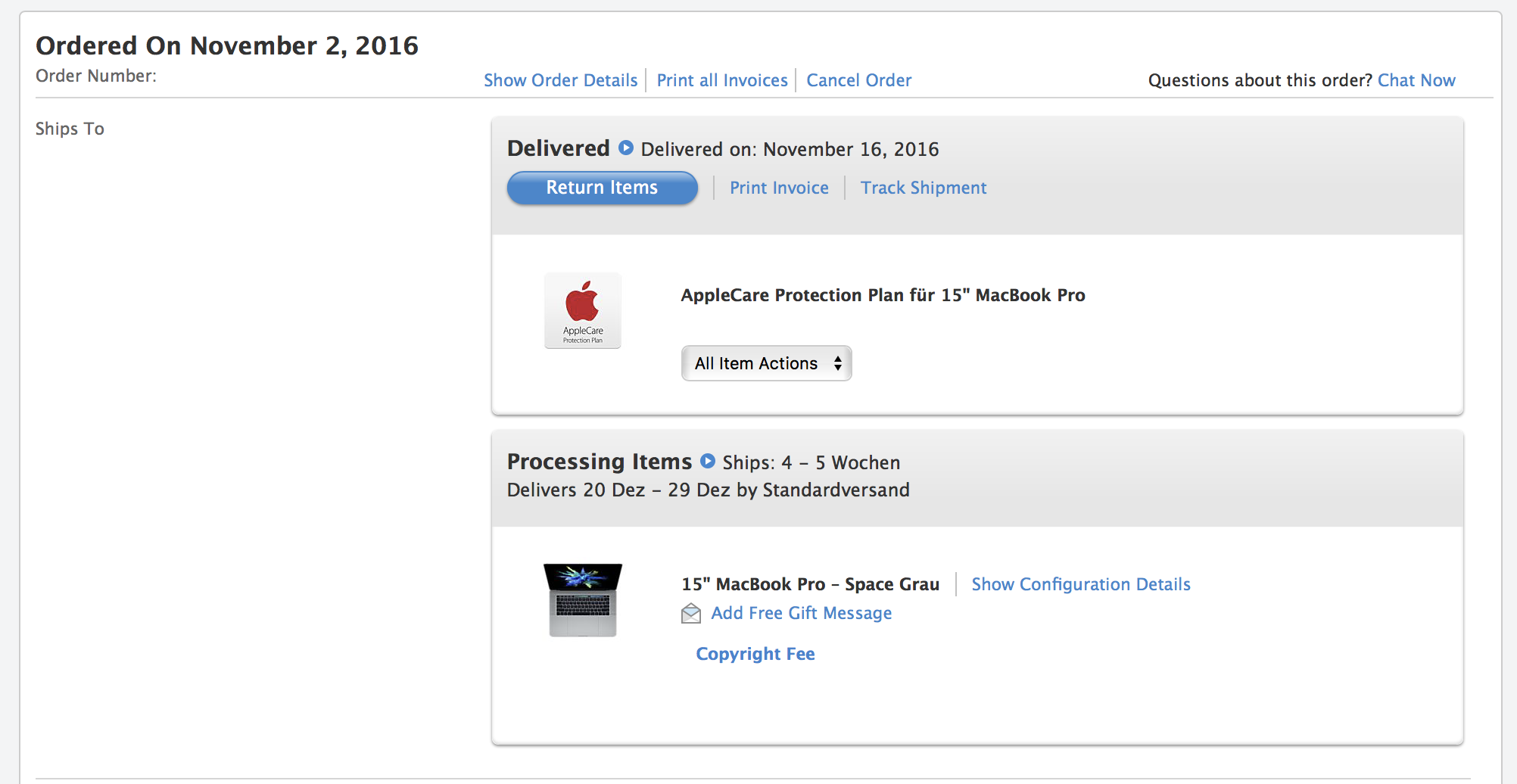Click the 15" MacBook Pro Space Grau title
This screenshot has width=1517, height=784.
pyautogui.click(x=810, y=584)
